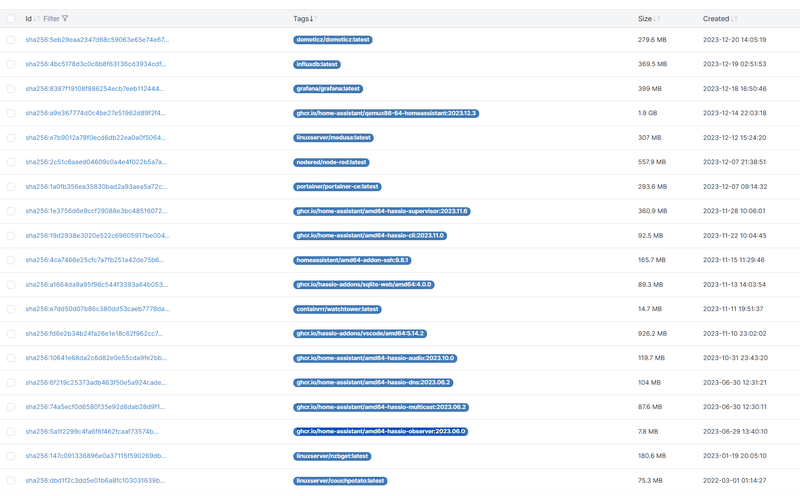800x496 pixels.
Task: Click the Filter funnel icon in header
Action: (x=65, y=18)
